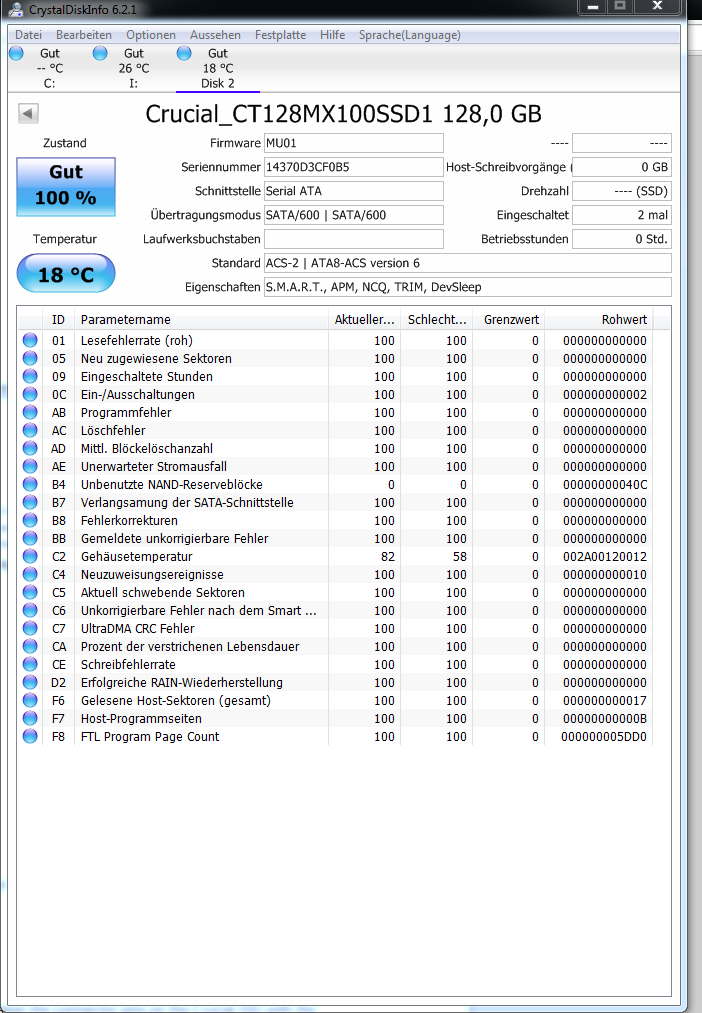Open the Optionen menu
The image size is (702, 1013).
coord(151,35)
